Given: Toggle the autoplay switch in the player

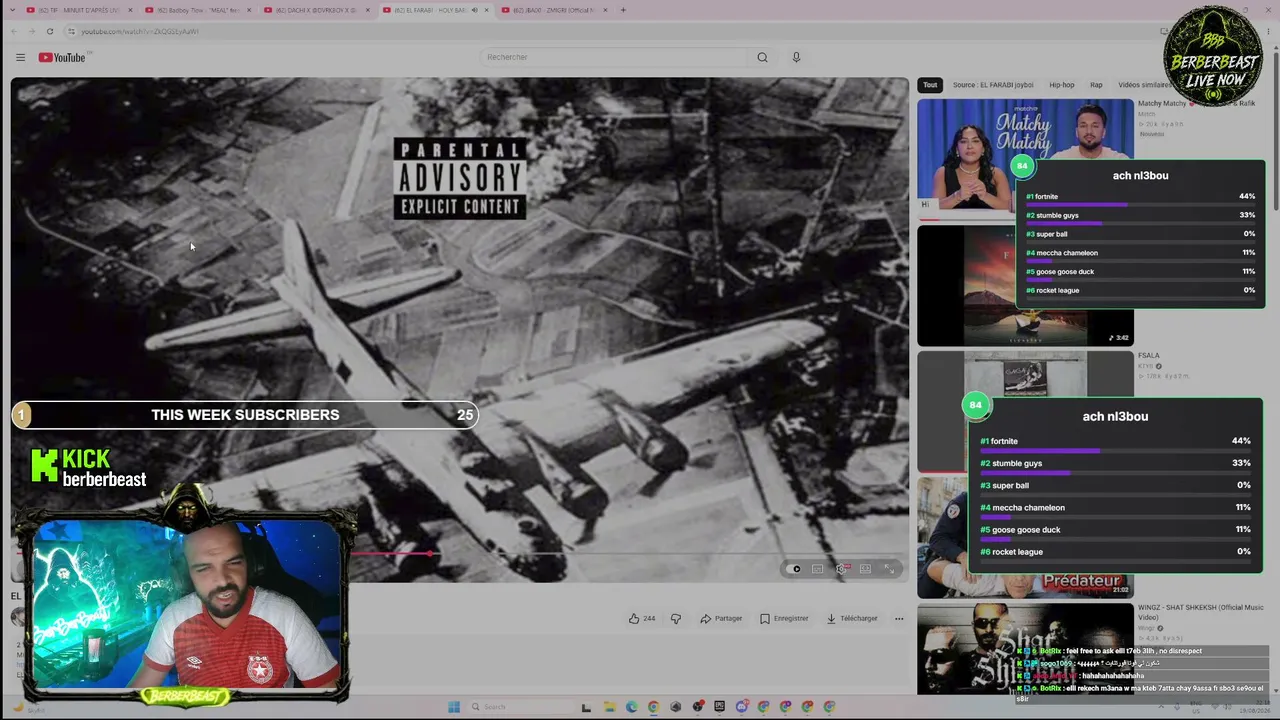Looking at the screenshot, I should 795,569.
